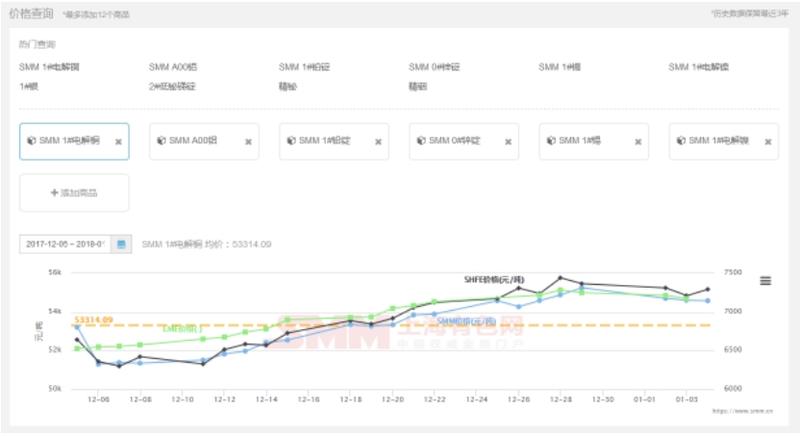Select the SMM 1#铅锭 product chip
The height and width of the screenshot is (436, 800).
click(x=334, y=141)
